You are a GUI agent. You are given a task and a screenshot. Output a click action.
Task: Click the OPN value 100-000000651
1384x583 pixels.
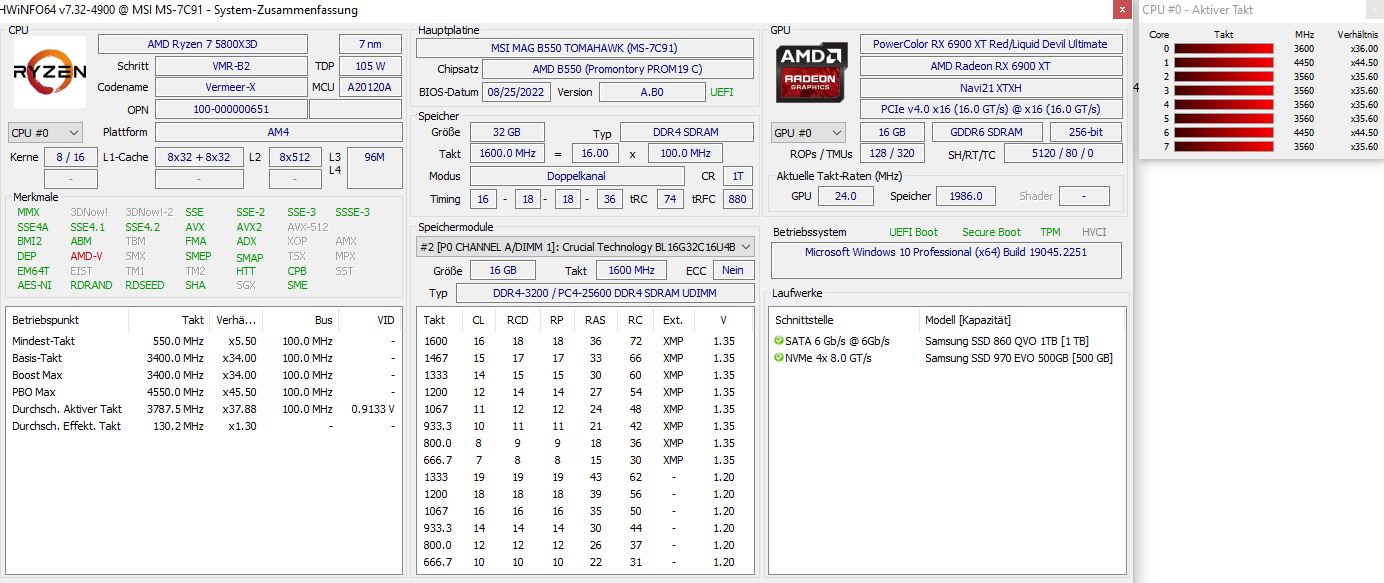click(x=231, y=109)
